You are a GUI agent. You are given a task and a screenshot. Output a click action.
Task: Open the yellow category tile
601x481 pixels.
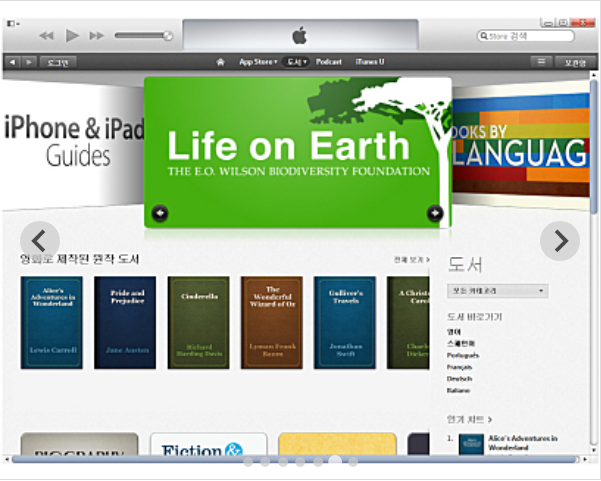pyautogui.click(x=337, y=444)
